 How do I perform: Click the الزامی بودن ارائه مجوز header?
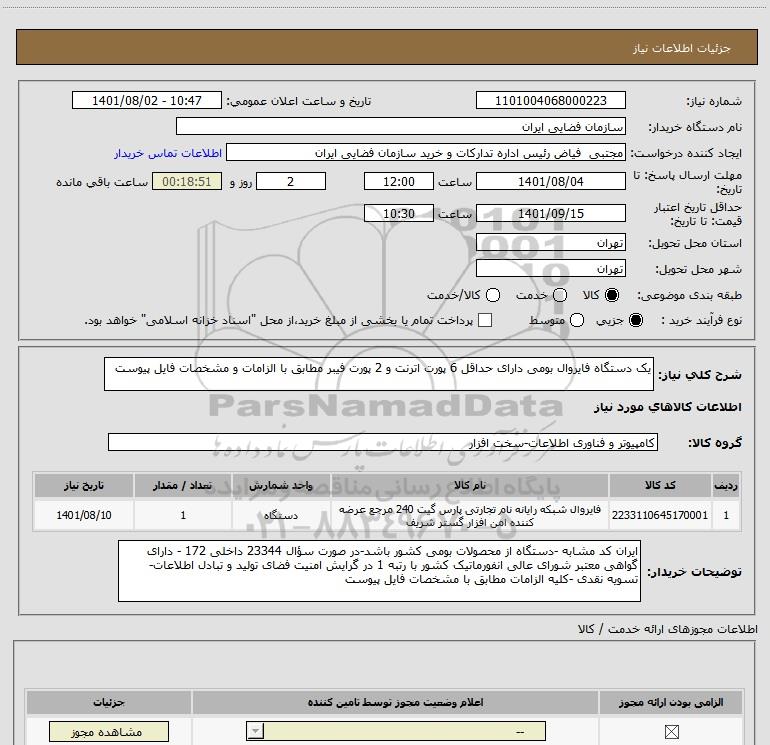click(x=671, y=702)
